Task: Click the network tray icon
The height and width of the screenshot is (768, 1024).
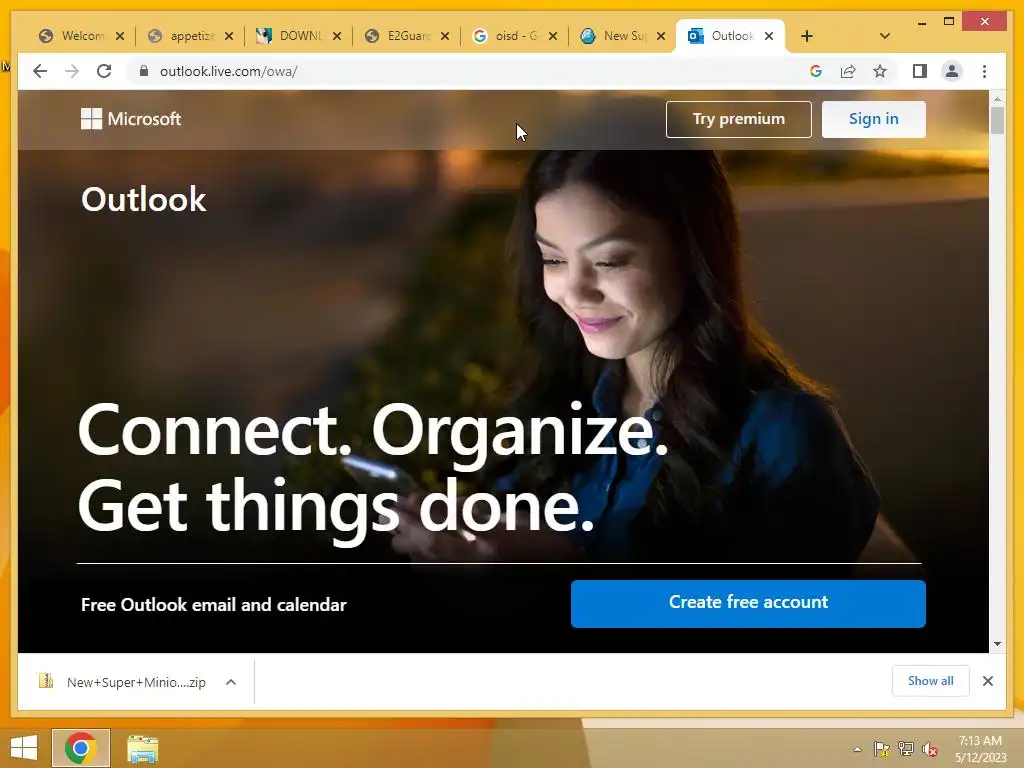Action: 906,749
